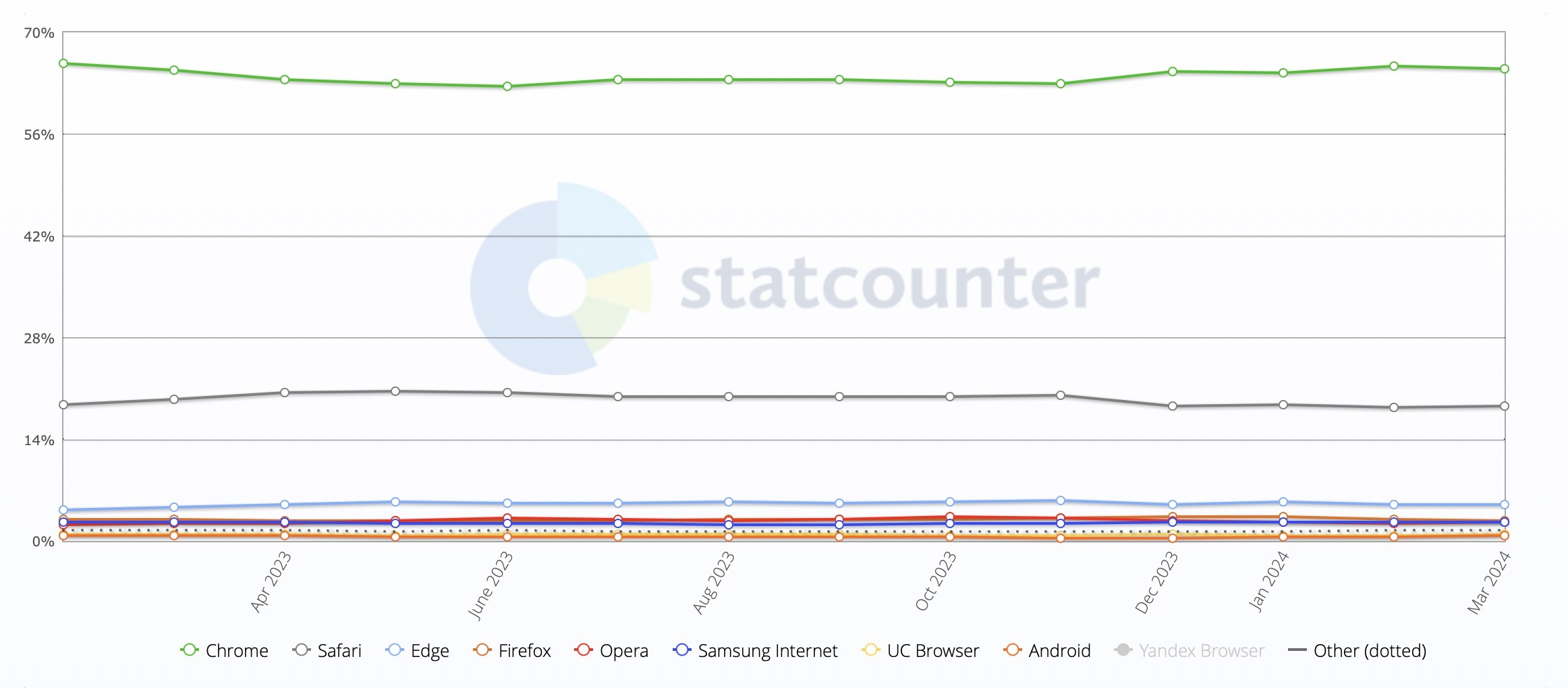1568x688 pixels.
Task: Click the Safari legend marker icon
Action: (x=302, y=650)
